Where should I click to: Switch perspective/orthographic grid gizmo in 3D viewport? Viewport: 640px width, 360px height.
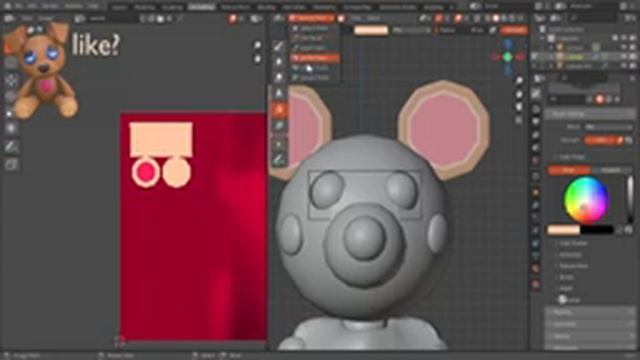(x=519, y=120)
